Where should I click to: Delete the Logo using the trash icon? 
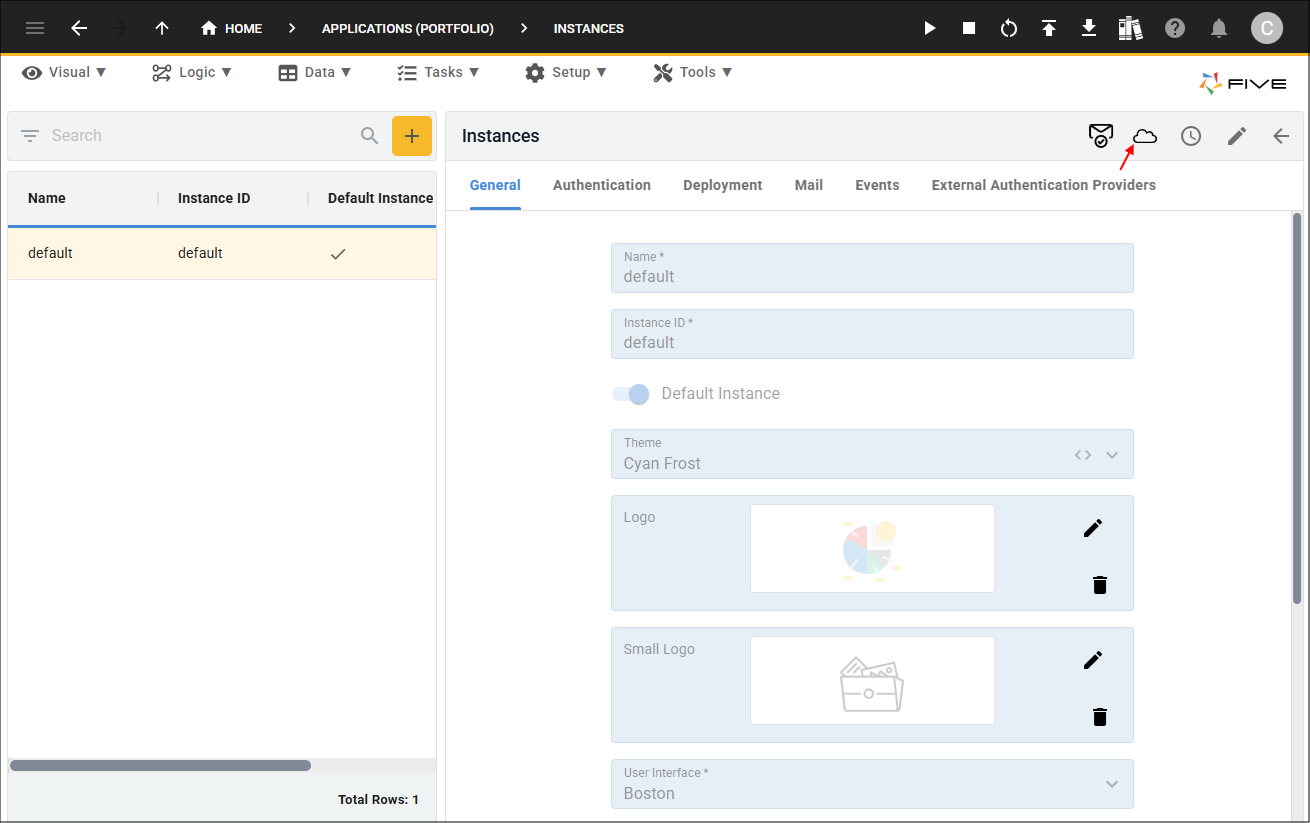pos(1100,585)
